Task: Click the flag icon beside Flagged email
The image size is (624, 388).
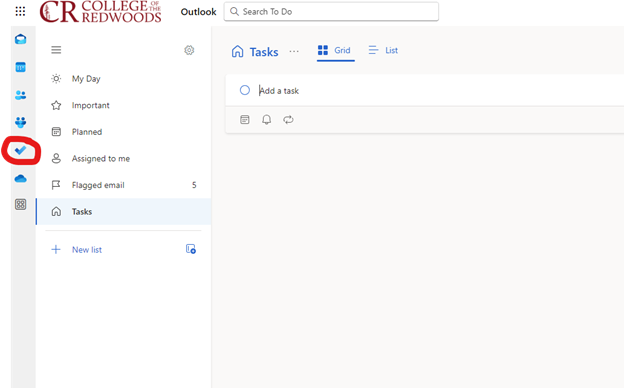Action: pyautogui.click(x=56, y=185)
